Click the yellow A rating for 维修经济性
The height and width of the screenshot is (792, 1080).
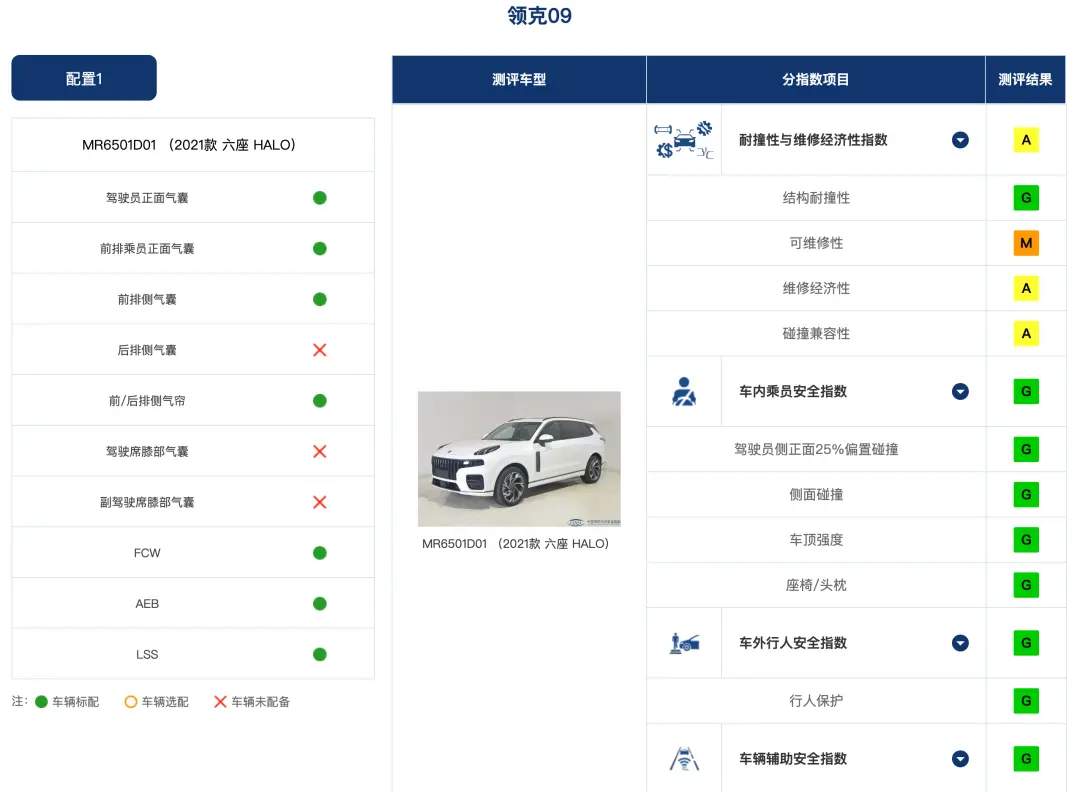[x=1026, y=288]
